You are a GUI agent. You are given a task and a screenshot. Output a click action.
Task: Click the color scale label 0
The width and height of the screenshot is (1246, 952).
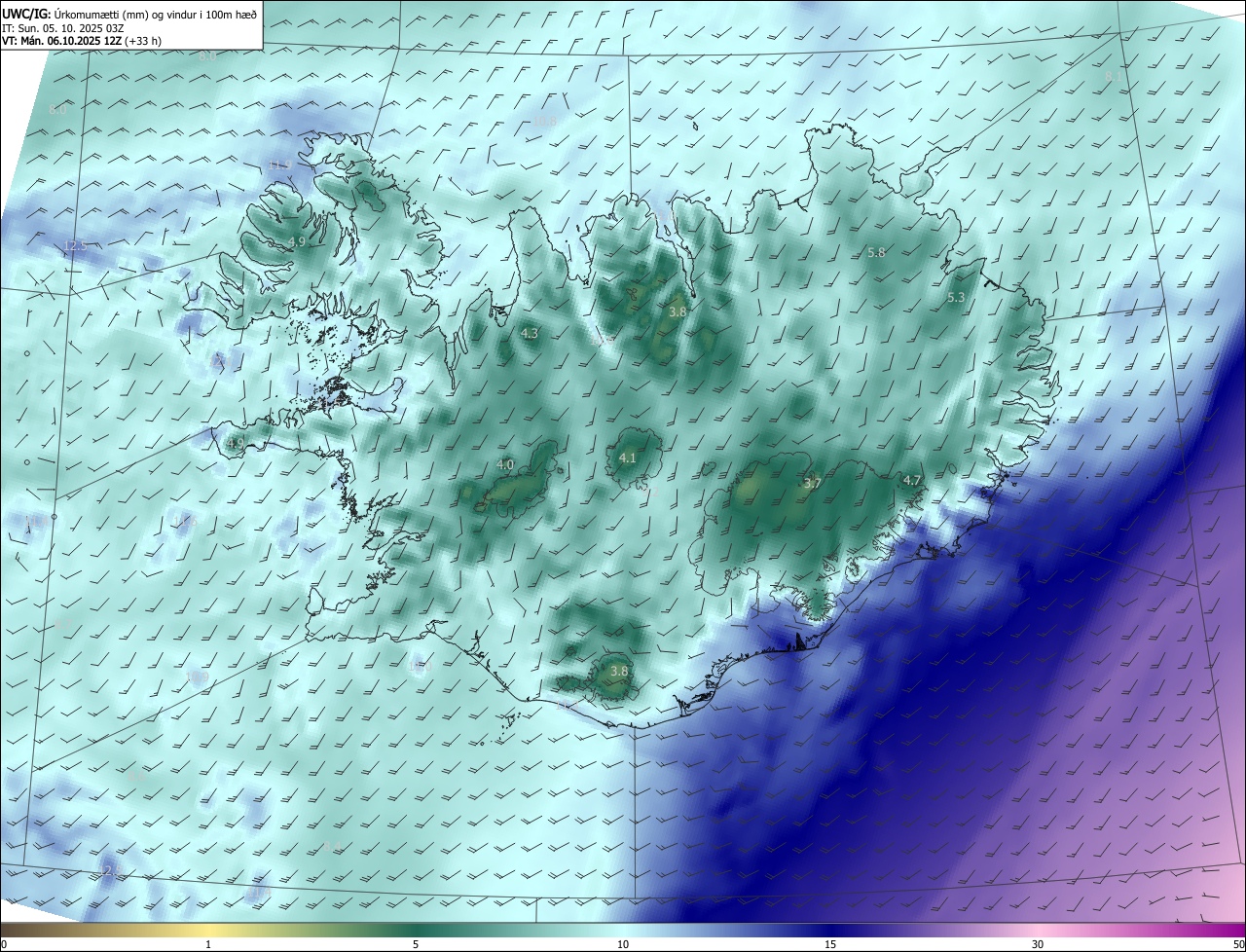4,944
